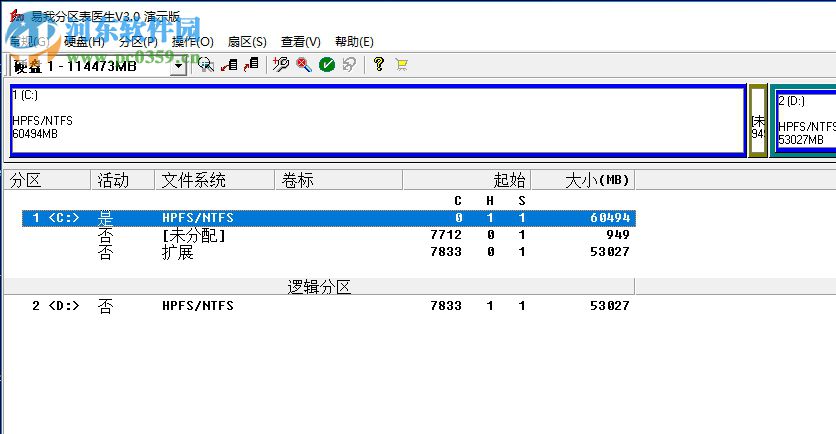Click the 7712 start cylinder value

pyautogui.click(x=446, y=235)
